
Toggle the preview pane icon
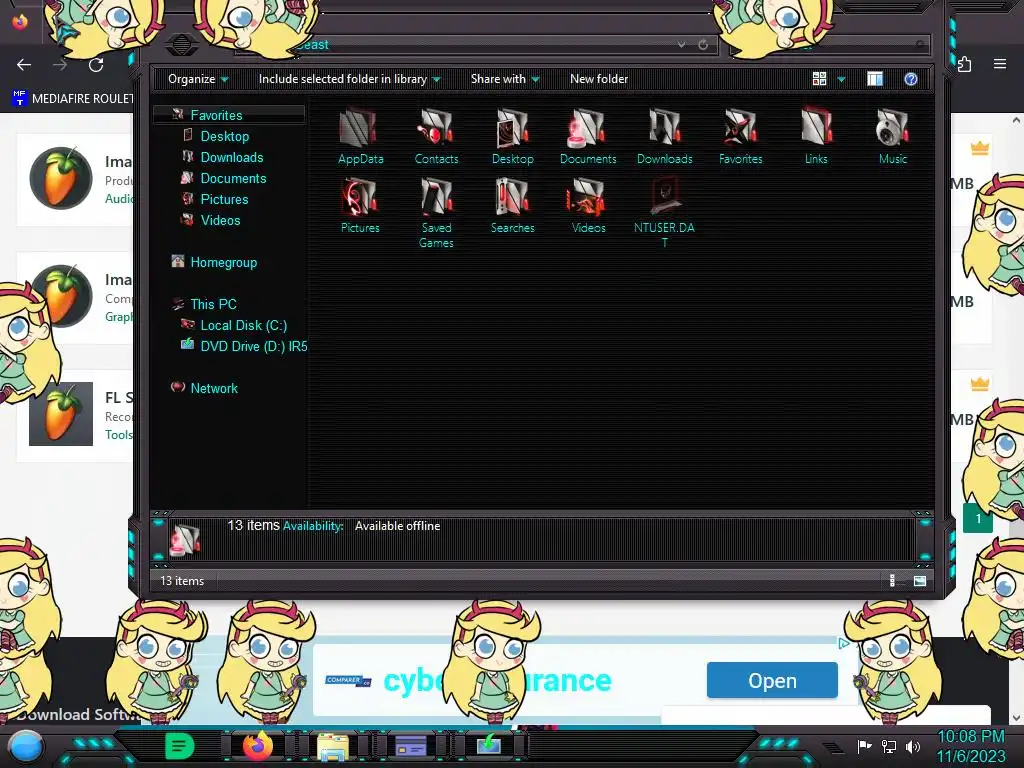(875, 79)
